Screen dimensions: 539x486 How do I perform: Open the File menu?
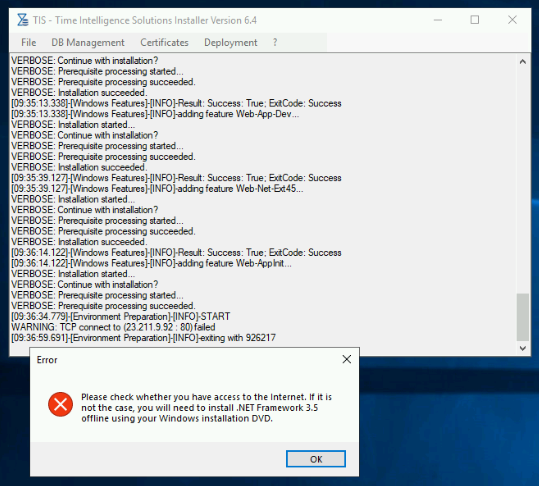[29, 43]
